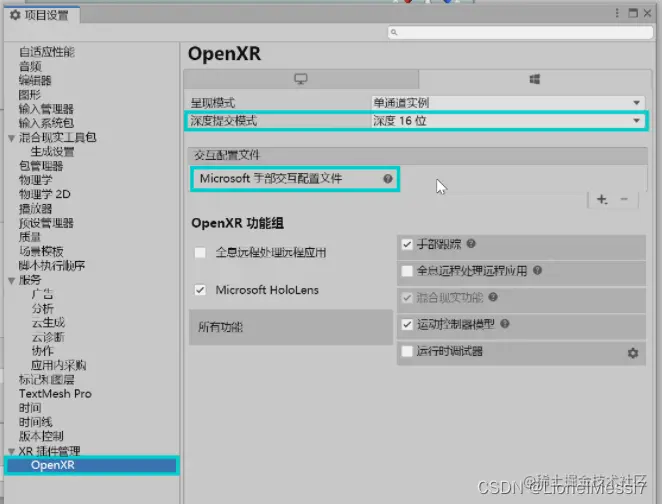Select 云生成 under 服务
Screen dimensions: 662x504
[48, 322]
